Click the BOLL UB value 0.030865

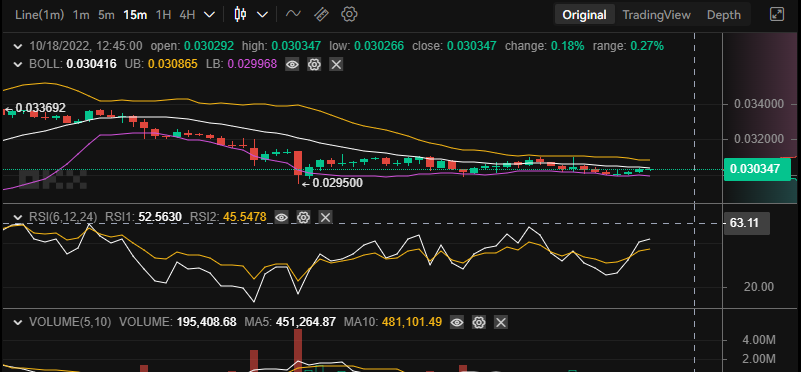172,64
